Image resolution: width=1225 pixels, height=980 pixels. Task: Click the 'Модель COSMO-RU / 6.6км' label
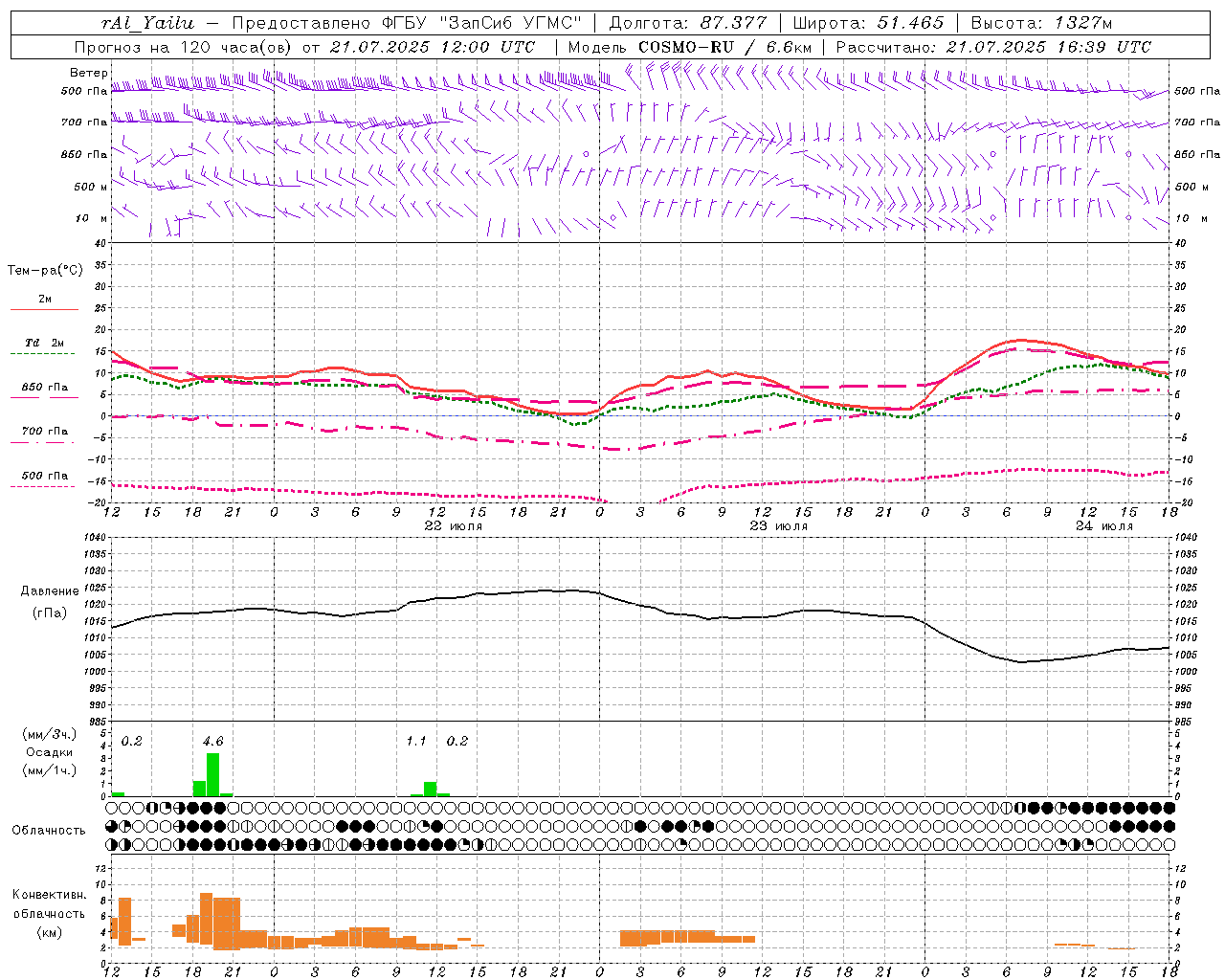tap(690, 47)
